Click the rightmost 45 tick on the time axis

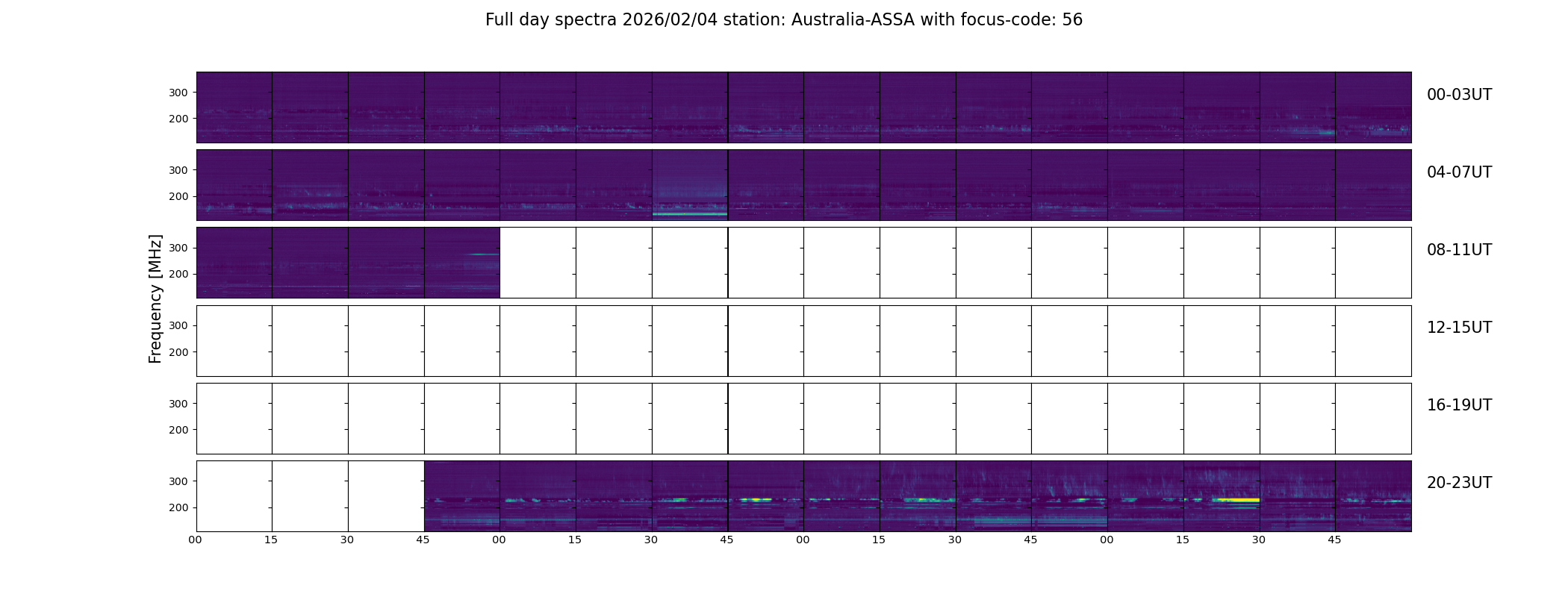pyautogui.click(x=1334, y=540)
